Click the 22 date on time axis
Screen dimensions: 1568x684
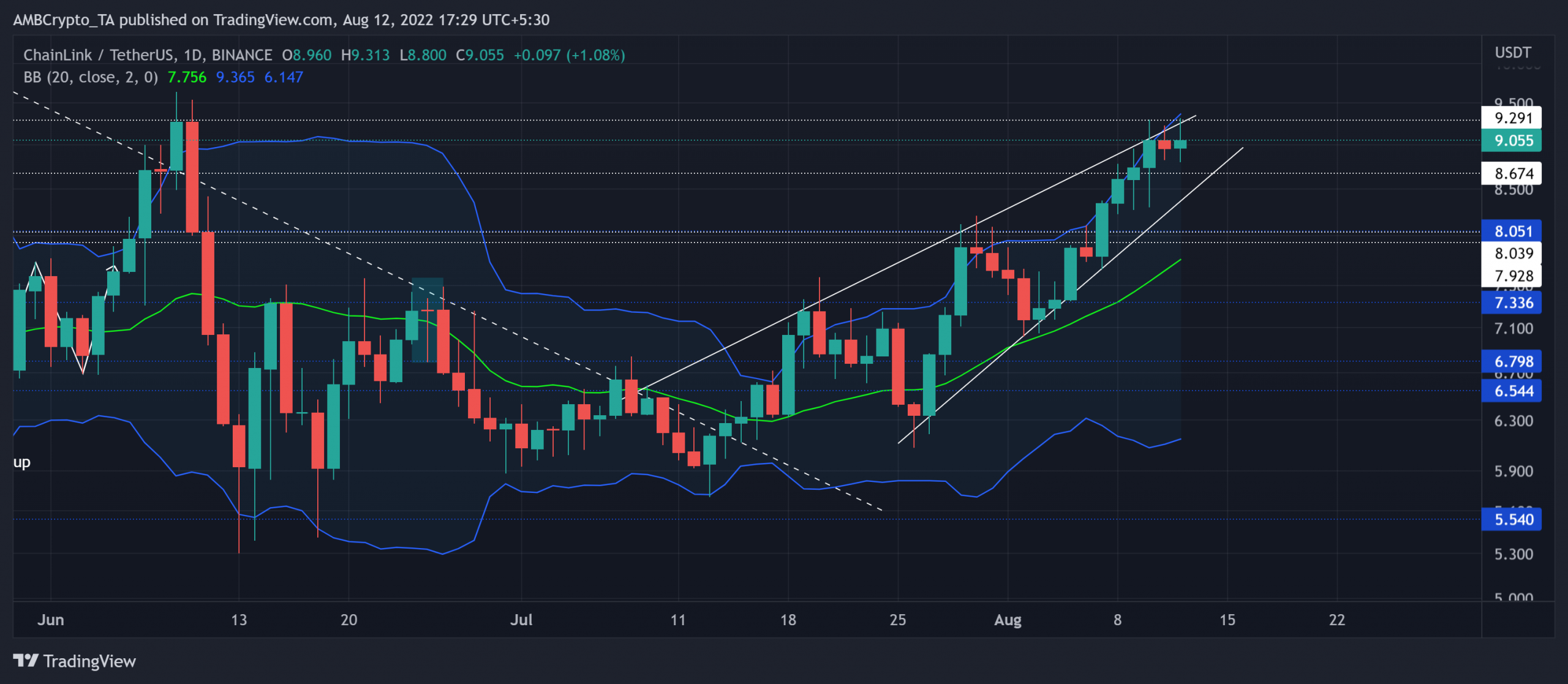pyautogui.click(x=1337, y=620)
